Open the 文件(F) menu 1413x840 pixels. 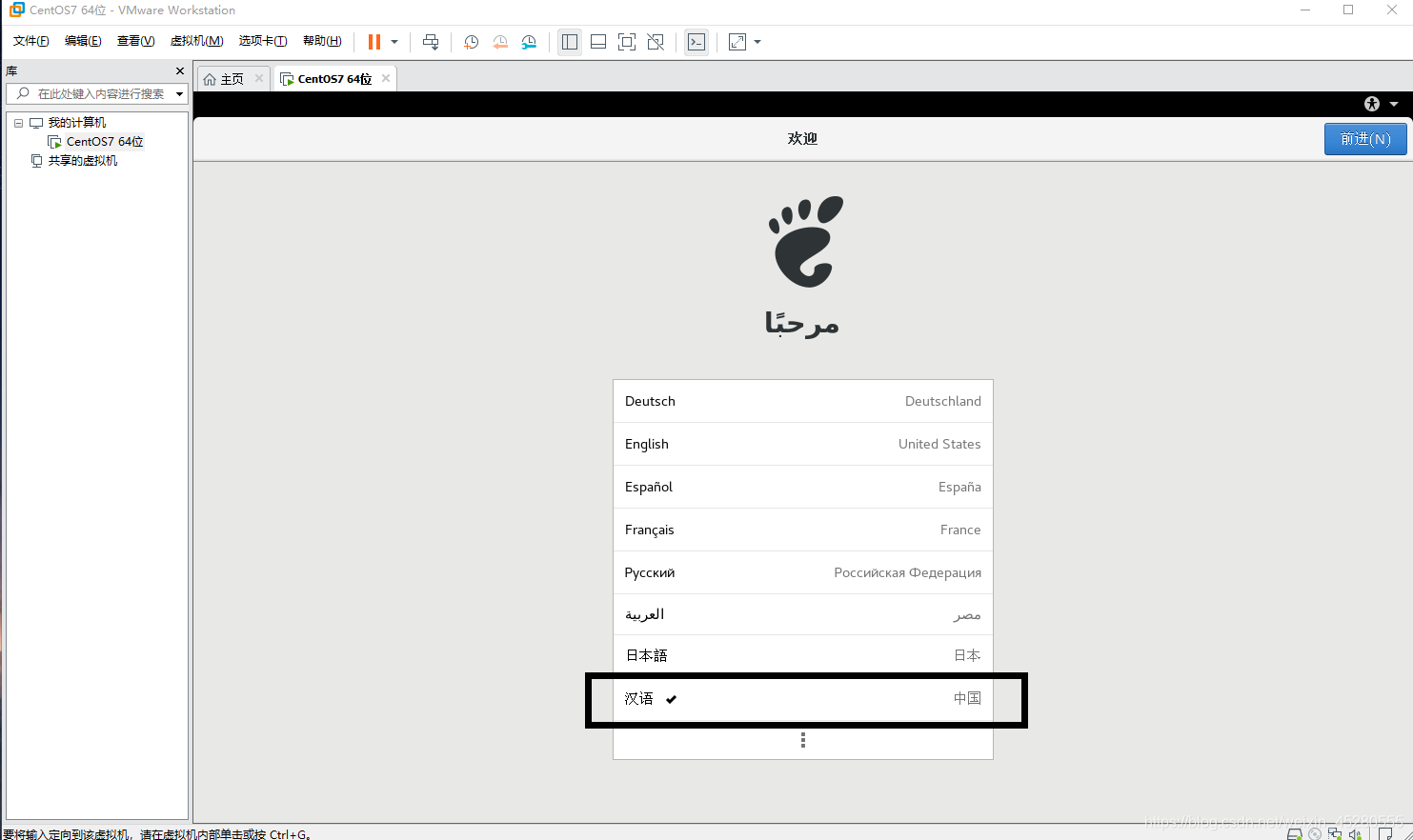pyautogui.click(x=31, y=41)
